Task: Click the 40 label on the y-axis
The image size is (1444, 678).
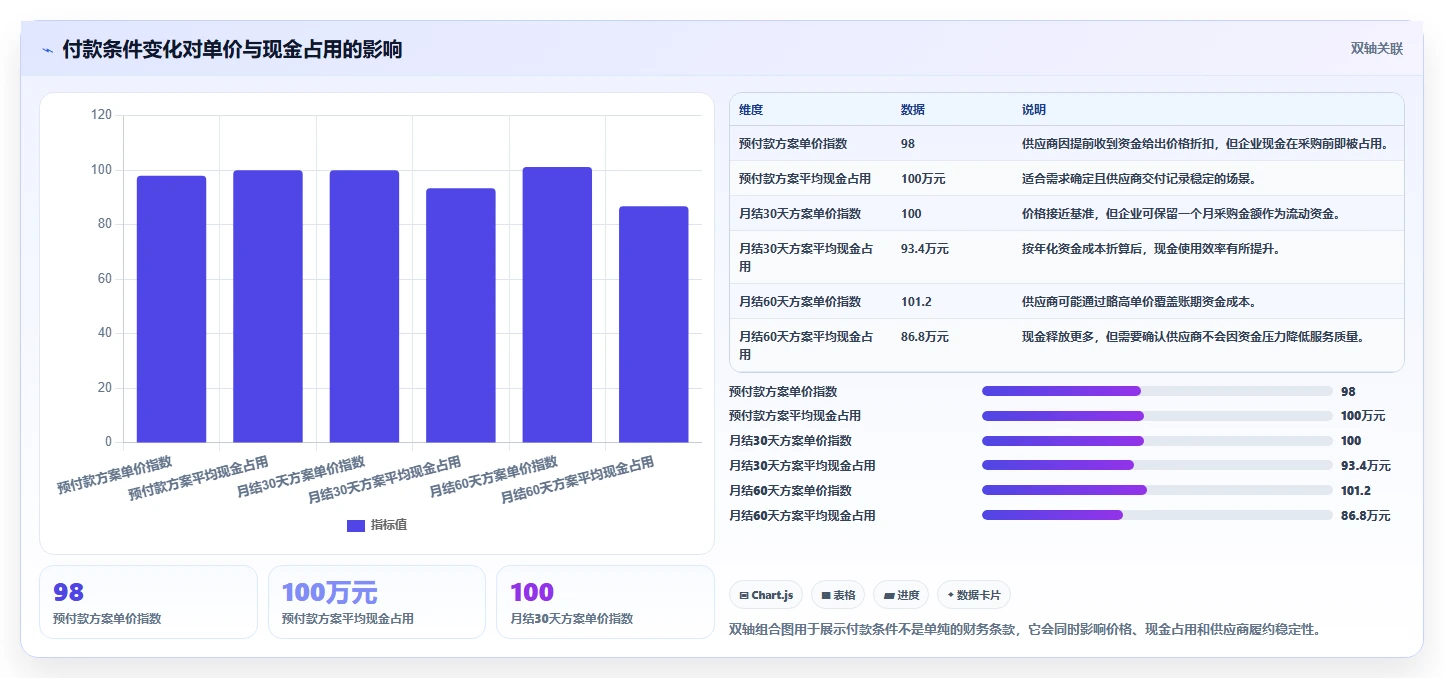Action: tap(105, 333)
